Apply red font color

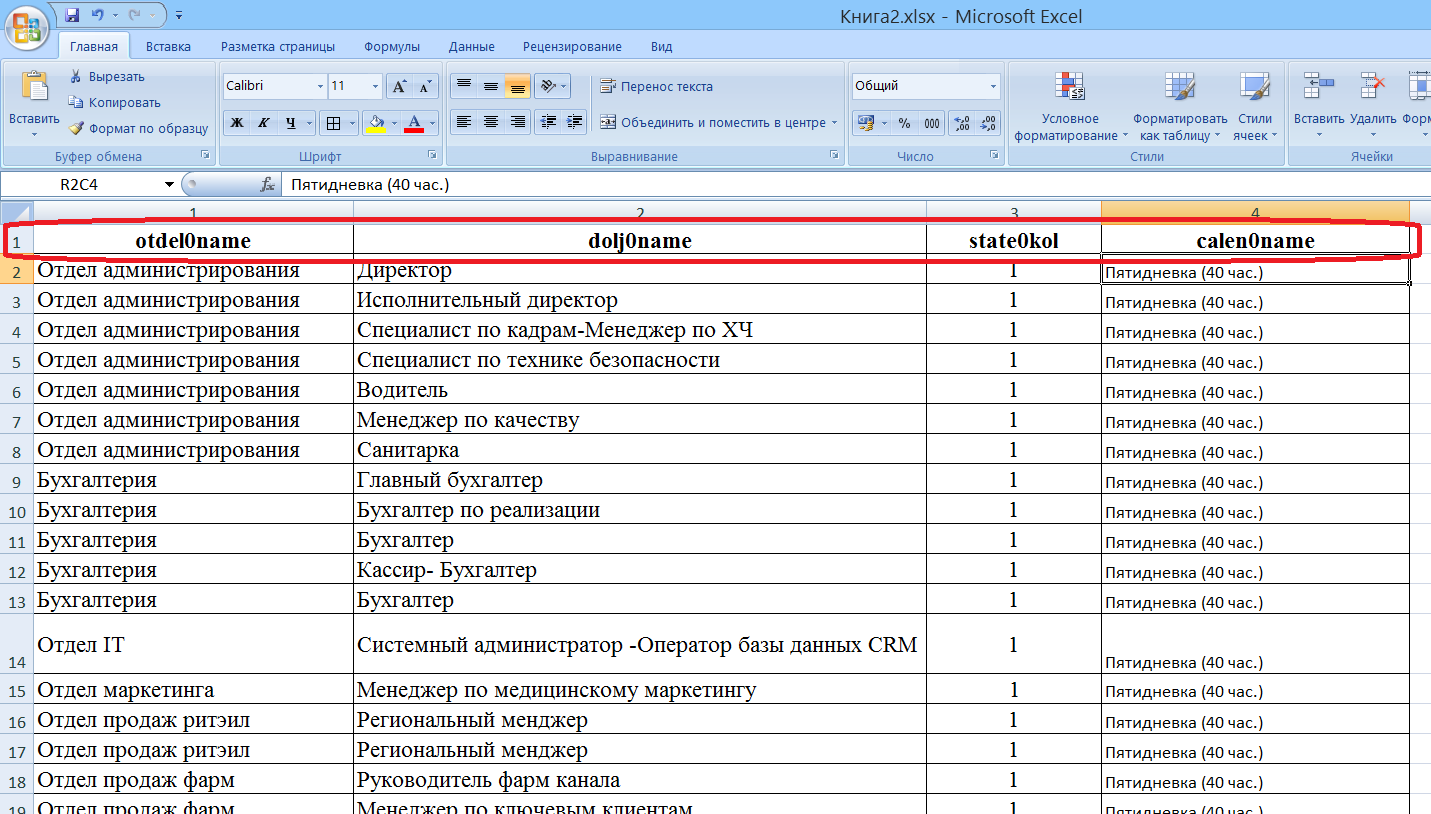tap(415, 123)
